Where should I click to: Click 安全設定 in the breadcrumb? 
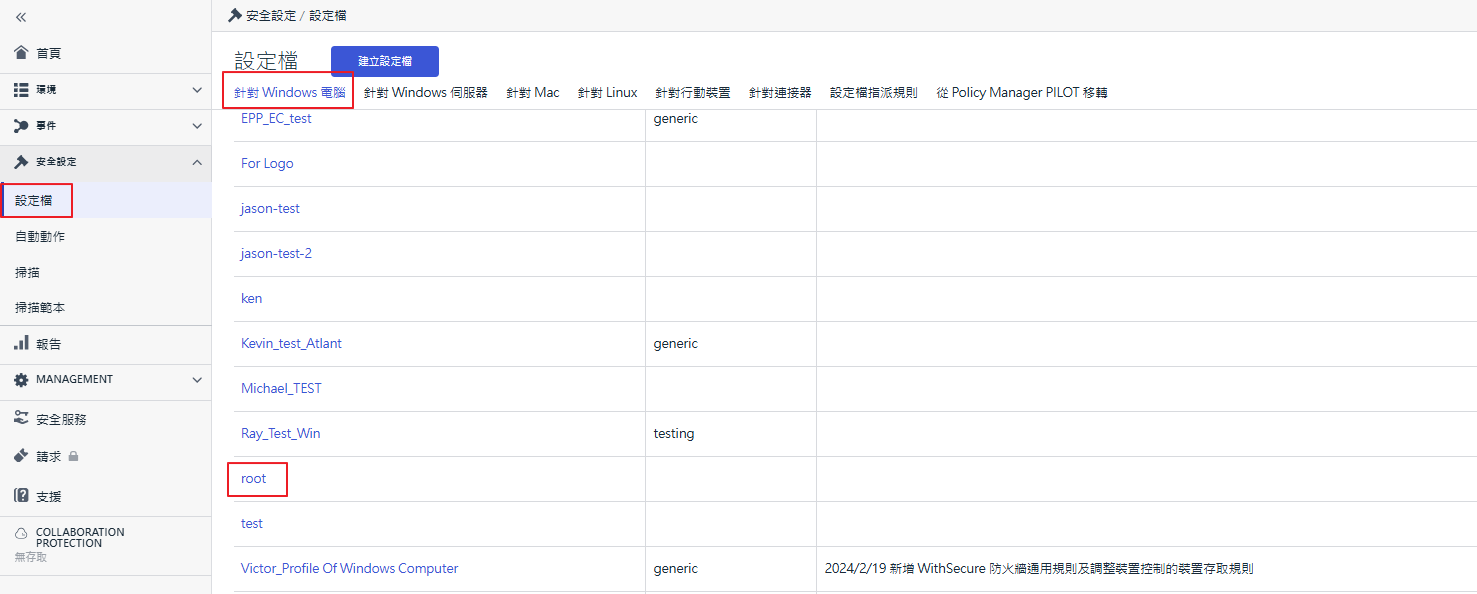(271, 15)
